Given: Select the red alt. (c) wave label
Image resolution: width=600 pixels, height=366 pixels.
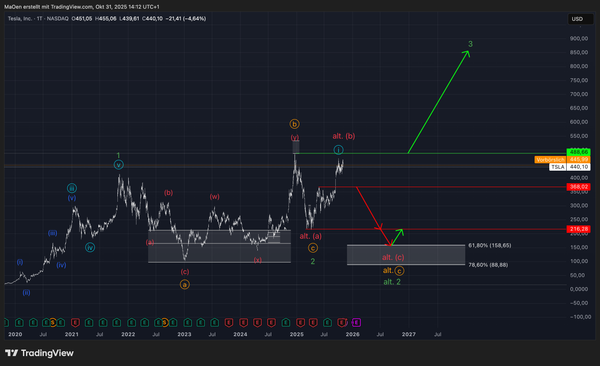Looking at the screenshot, I should 393,257.
